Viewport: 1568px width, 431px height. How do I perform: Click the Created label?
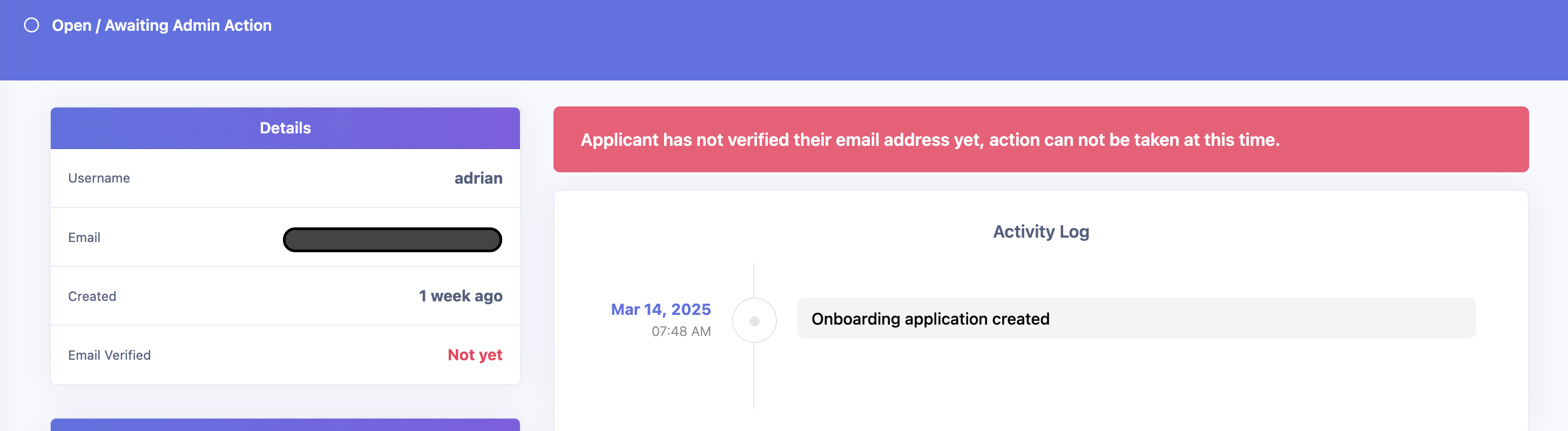[x=92, y=296]
